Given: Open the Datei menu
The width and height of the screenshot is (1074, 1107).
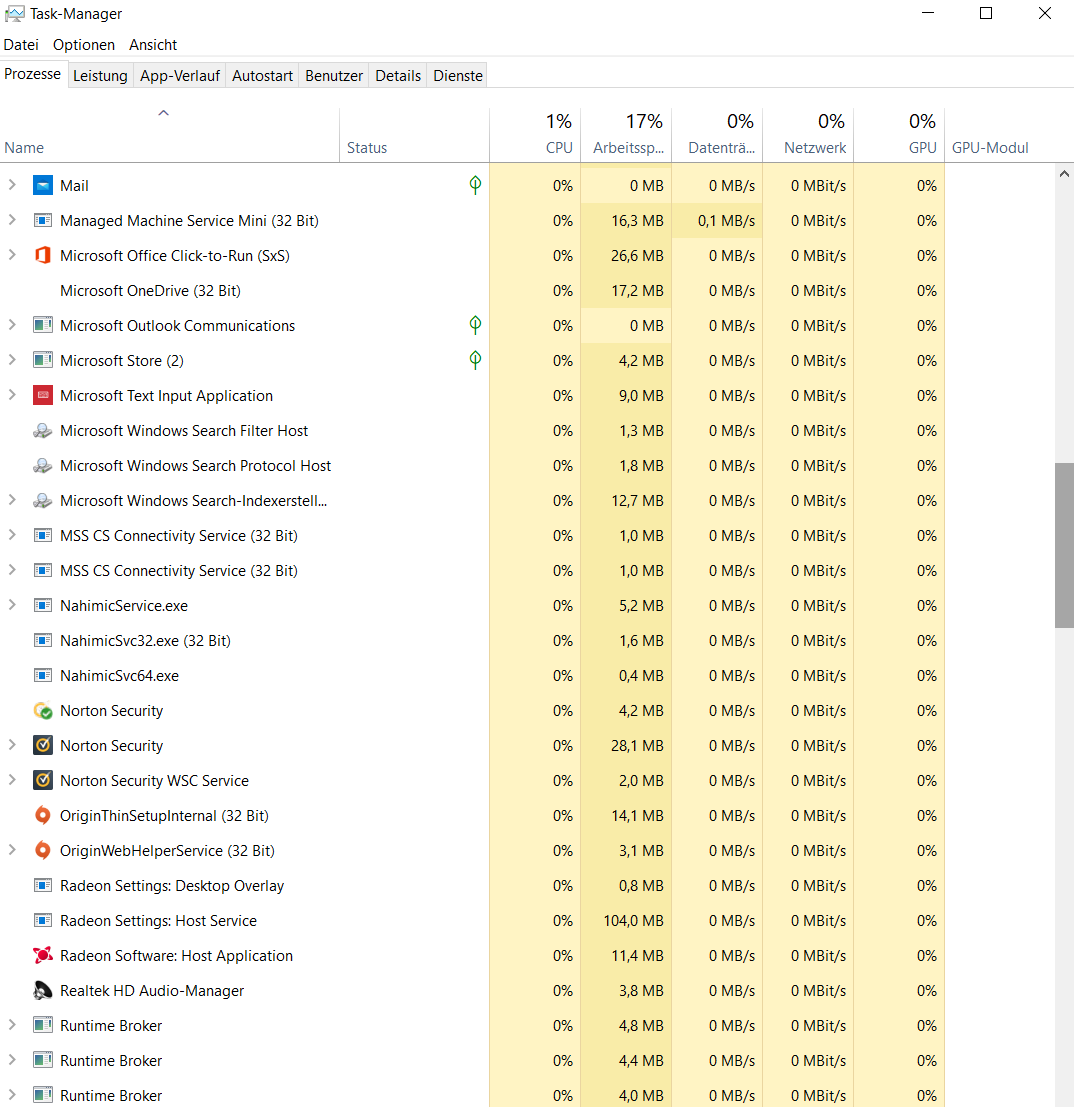Looking at the screenshot, I should click(x=21, y=44).
